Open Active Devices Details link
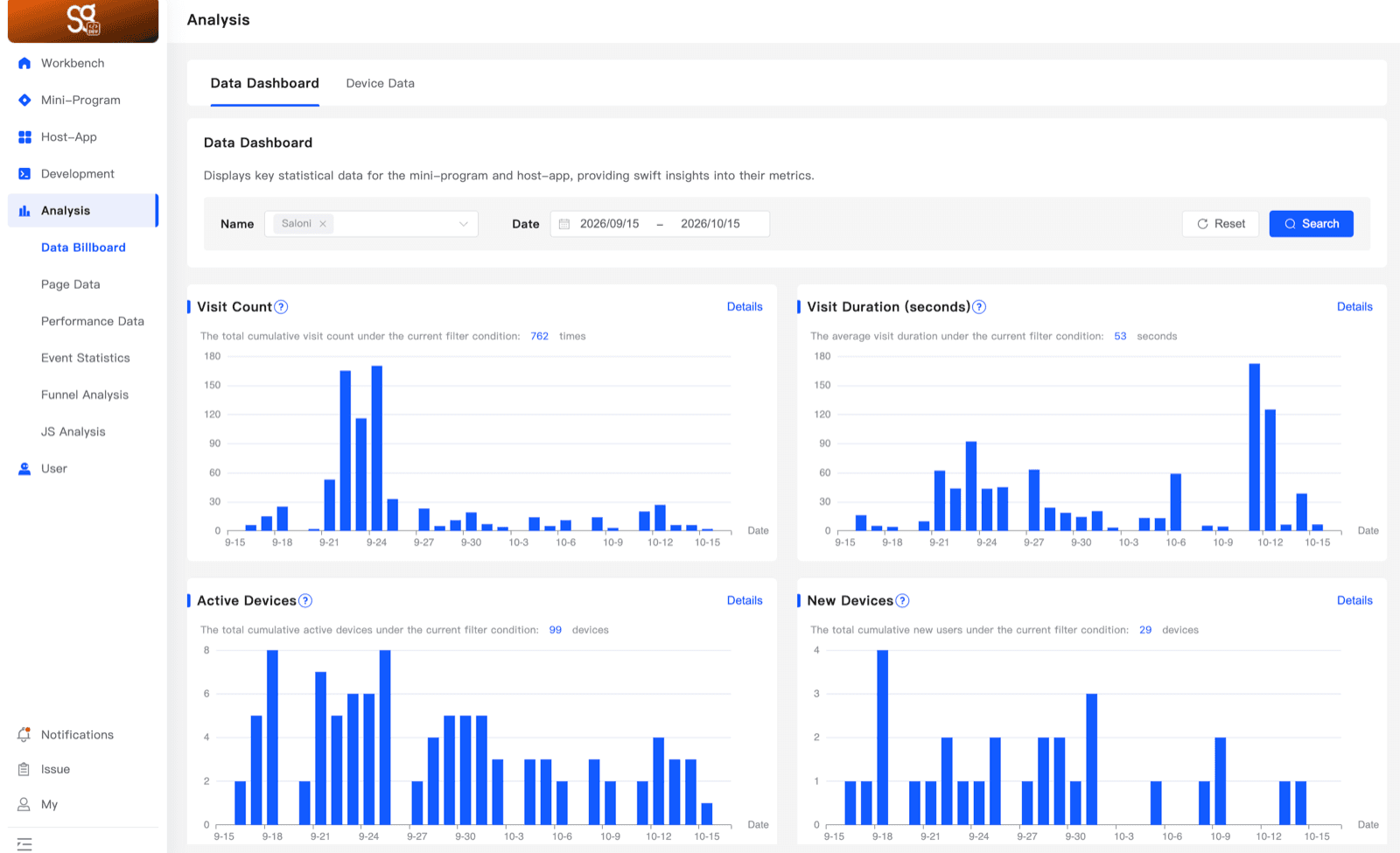This screenshot has height=853, width=1400. (745, 601)
